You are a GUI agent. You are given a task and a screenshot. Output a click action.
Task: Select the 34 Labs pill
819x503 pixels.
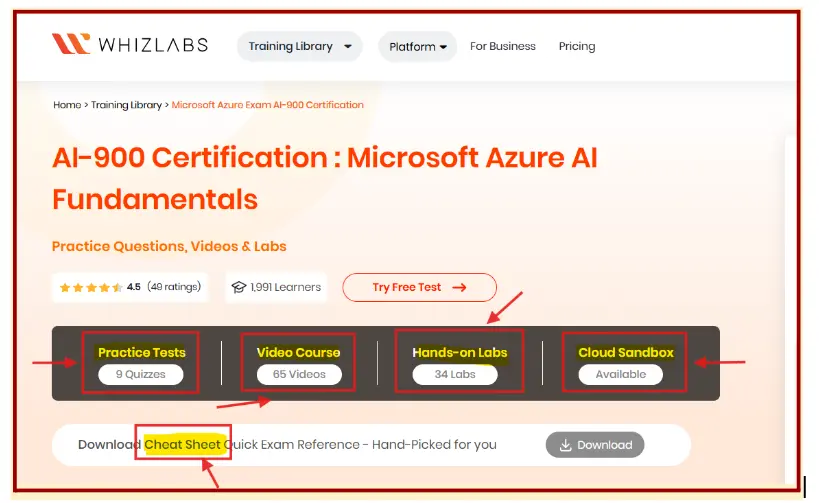(454, 375)
